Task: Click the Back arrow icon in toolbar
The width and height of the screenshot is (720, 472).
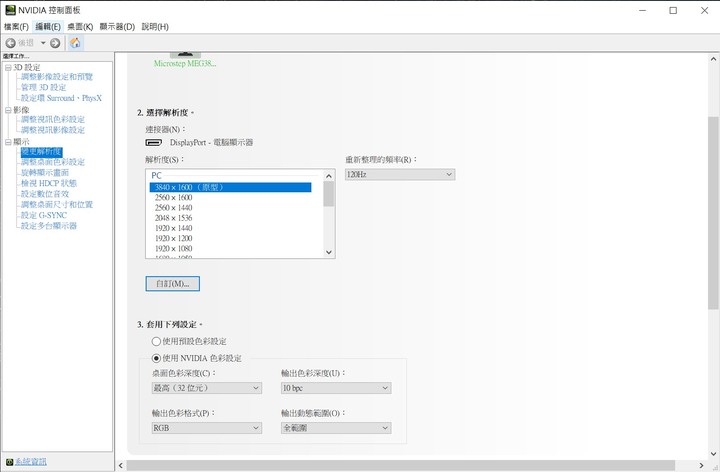Action: 10,43
